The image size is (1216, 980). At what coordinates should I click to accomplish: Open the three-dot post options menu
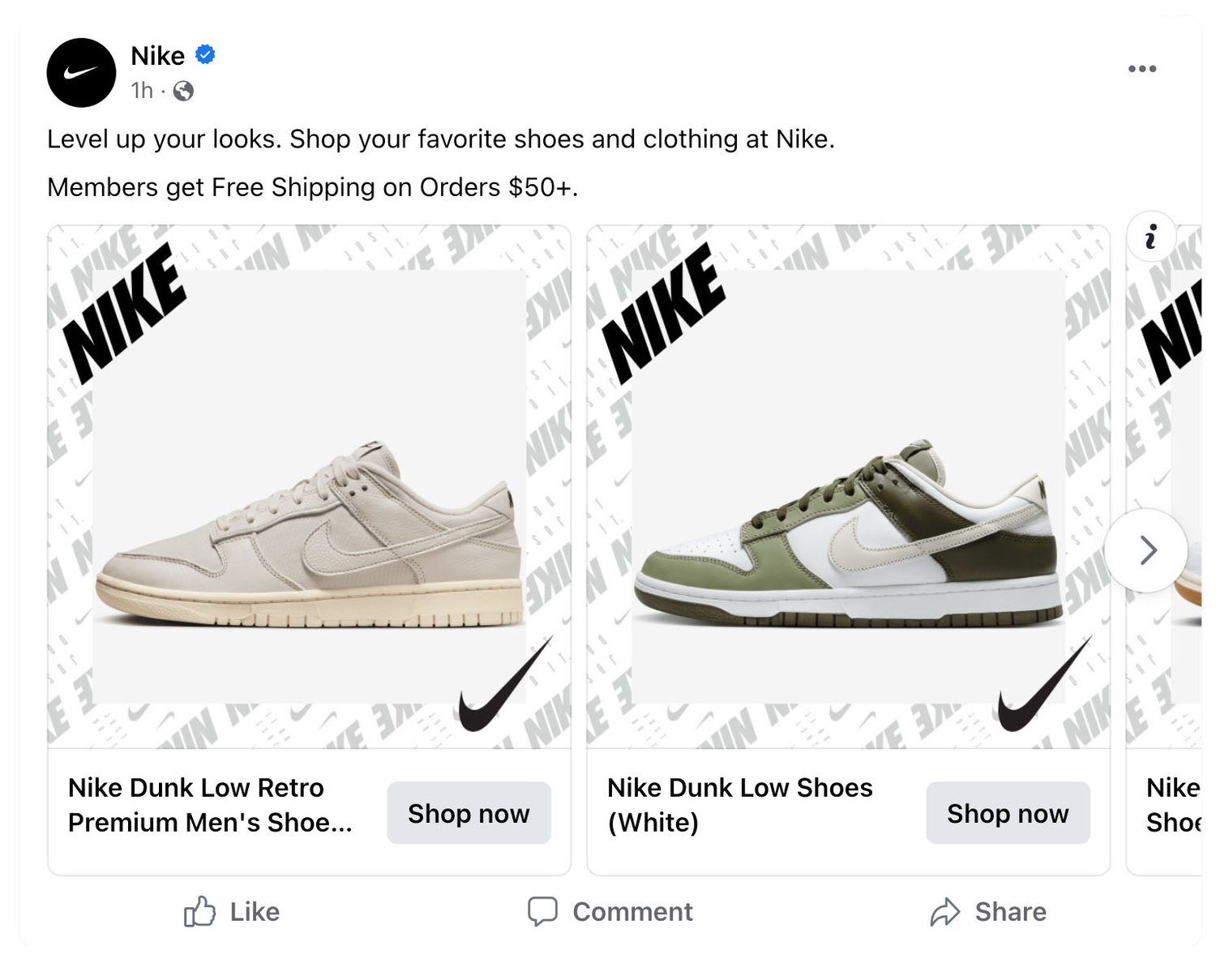[1142, 69]
